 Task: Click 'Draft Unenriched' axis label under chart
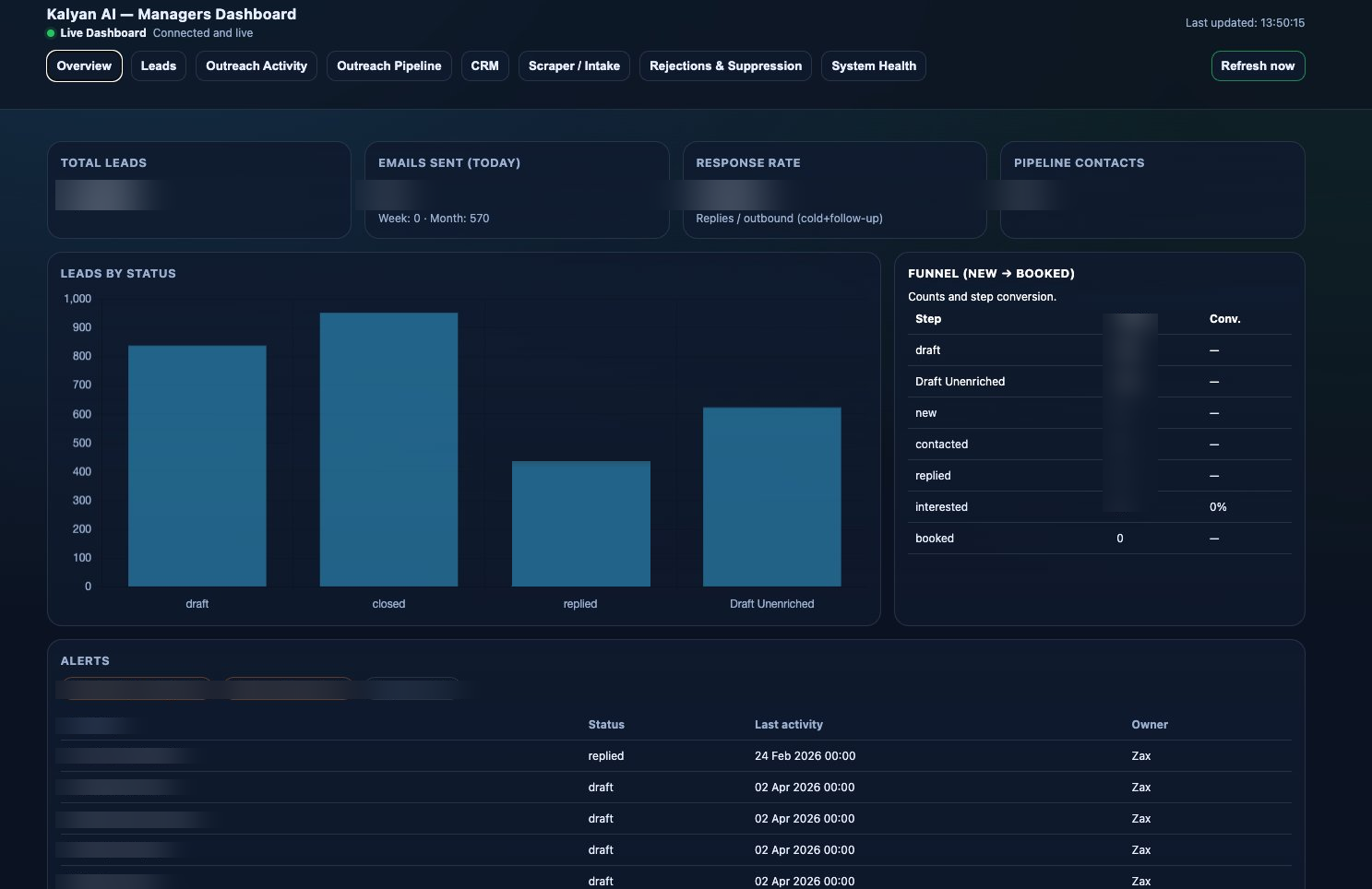coord(772,604)
